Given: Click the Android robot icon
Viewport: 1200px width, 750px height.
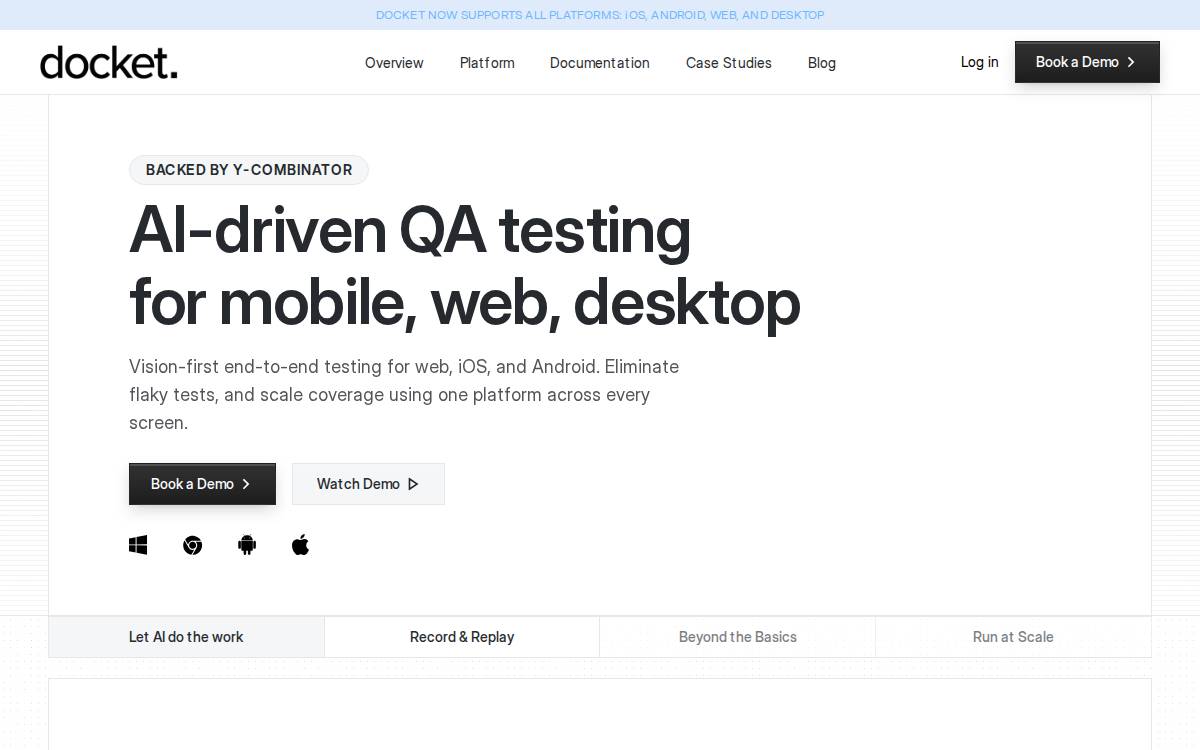Looking at the screenshot, I should 247,545.
